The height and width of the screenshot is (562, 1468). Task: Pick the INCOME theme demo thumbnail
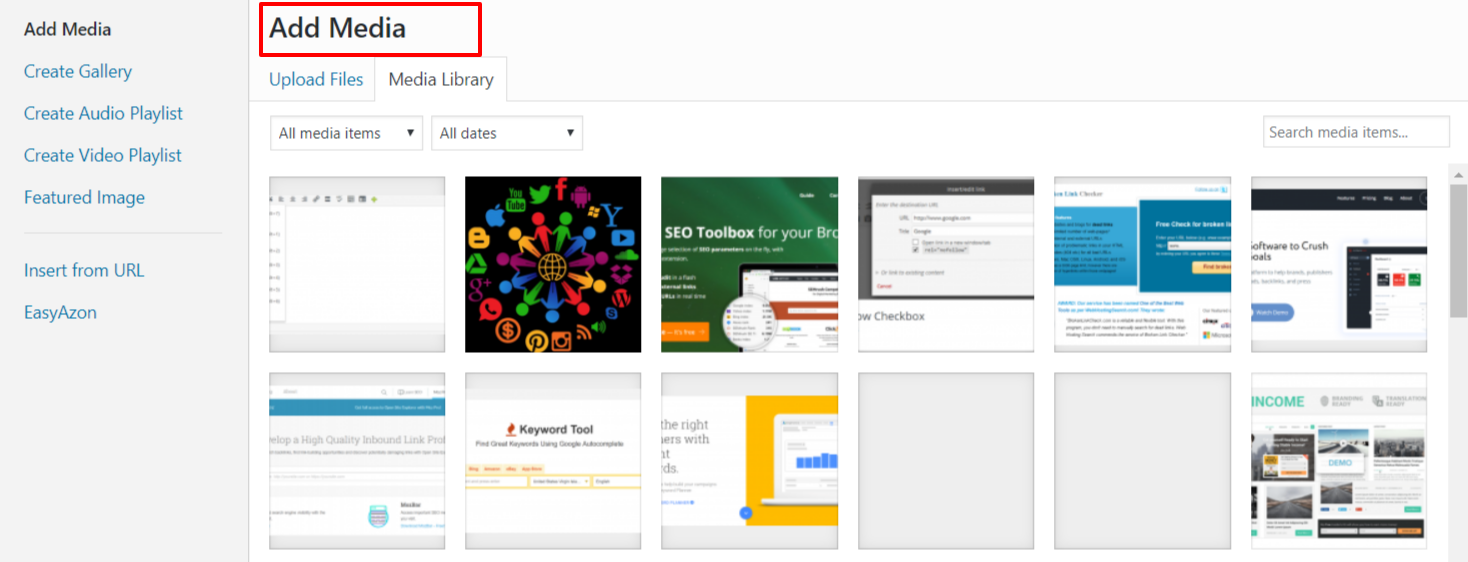1338,460
